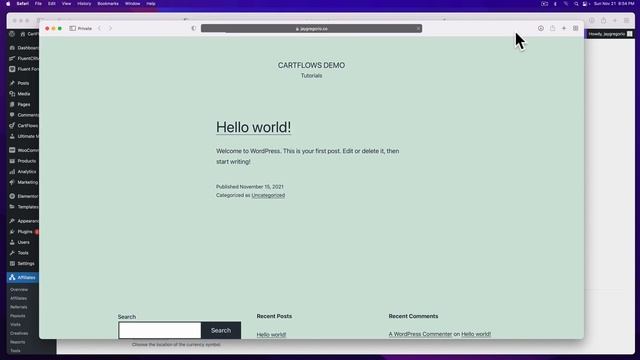Screen dimensions: 640x360
Task: Click the dark Search button
Action: point(221,330)
